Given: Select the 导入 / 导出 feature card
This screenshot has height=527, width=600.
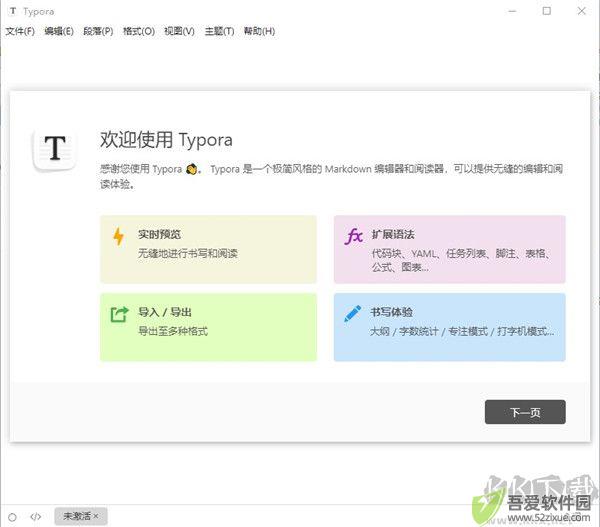Looking at the screenshot, I should pyautogui.click(x=208, y=327).
